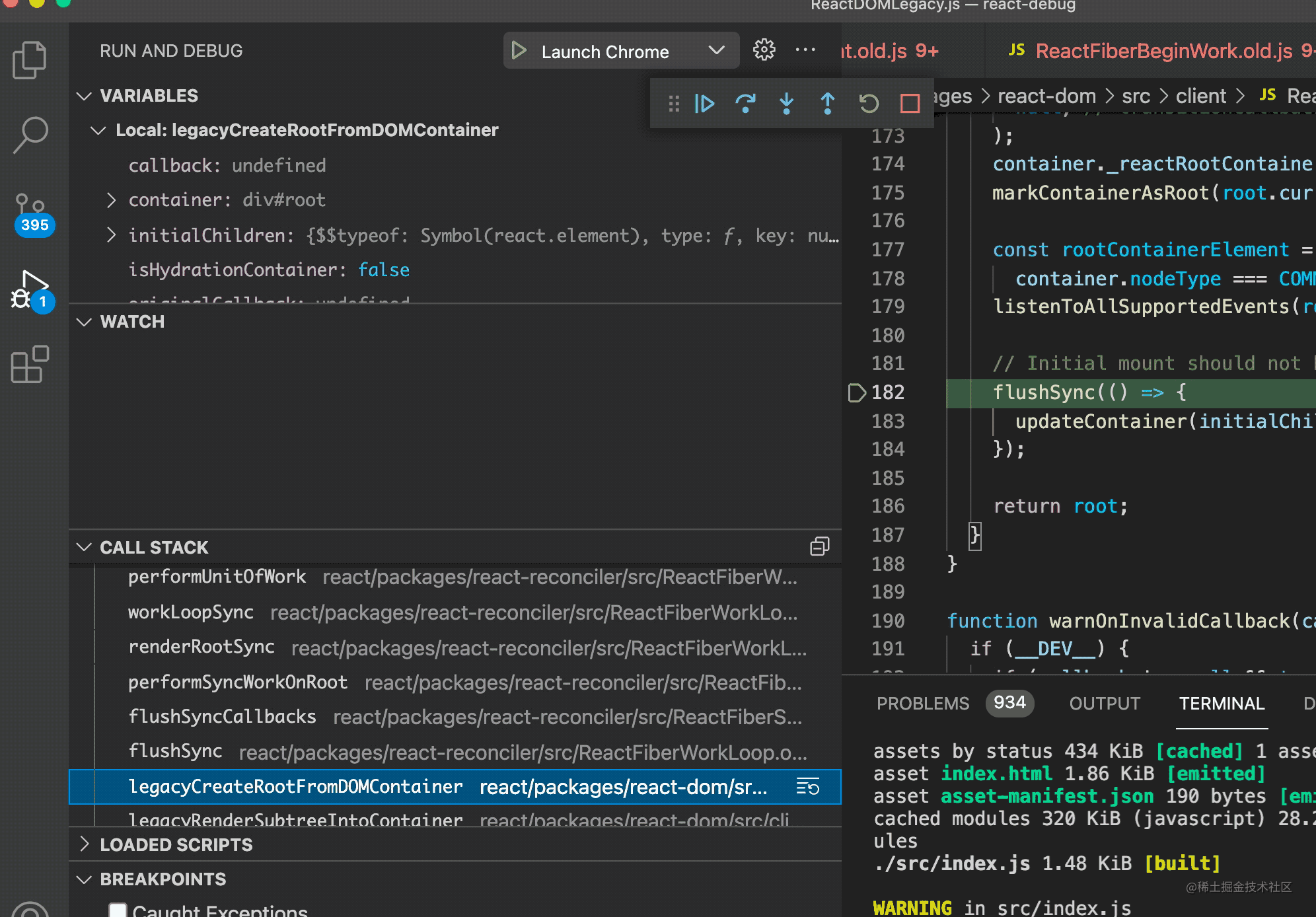Toggle the Caught Exceptions checkbox

click(118, 910)
